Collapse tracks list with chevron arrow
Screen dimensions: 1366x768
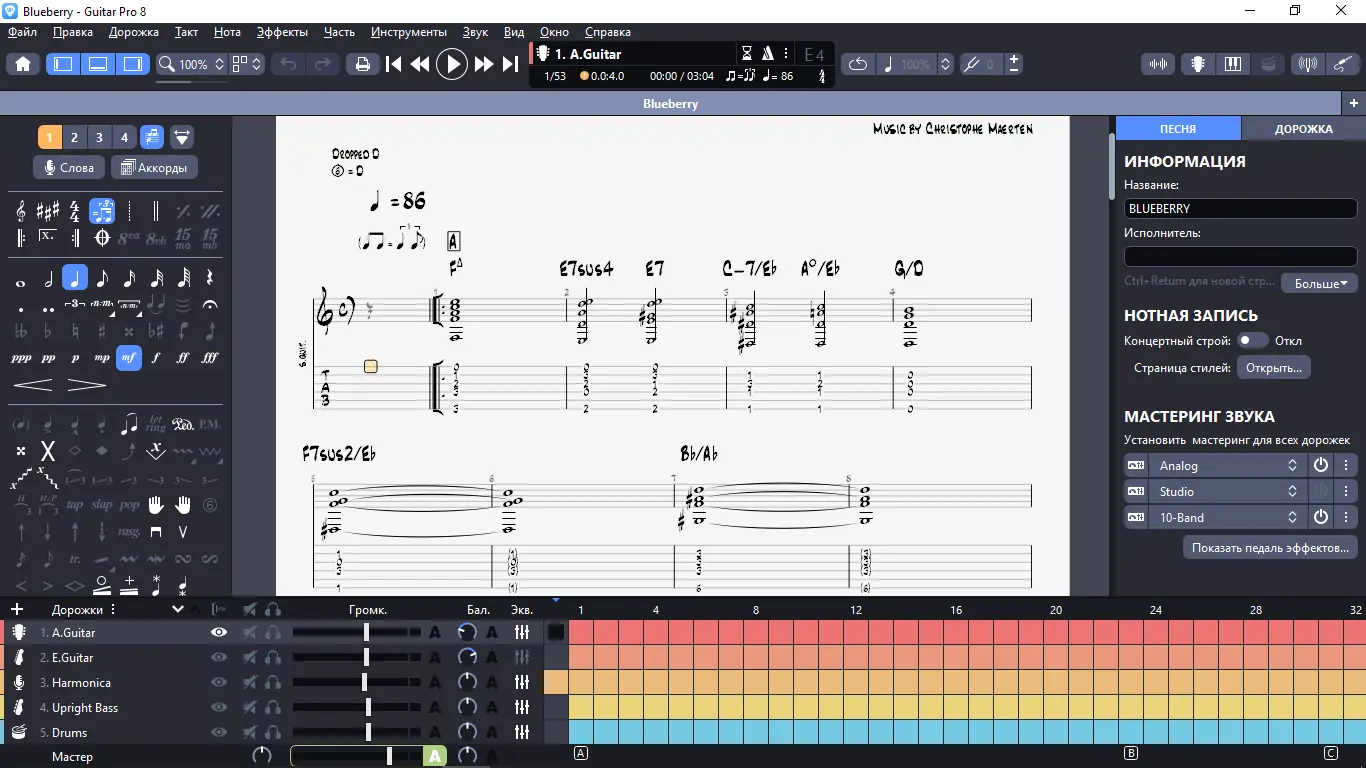tap(178, 608)
